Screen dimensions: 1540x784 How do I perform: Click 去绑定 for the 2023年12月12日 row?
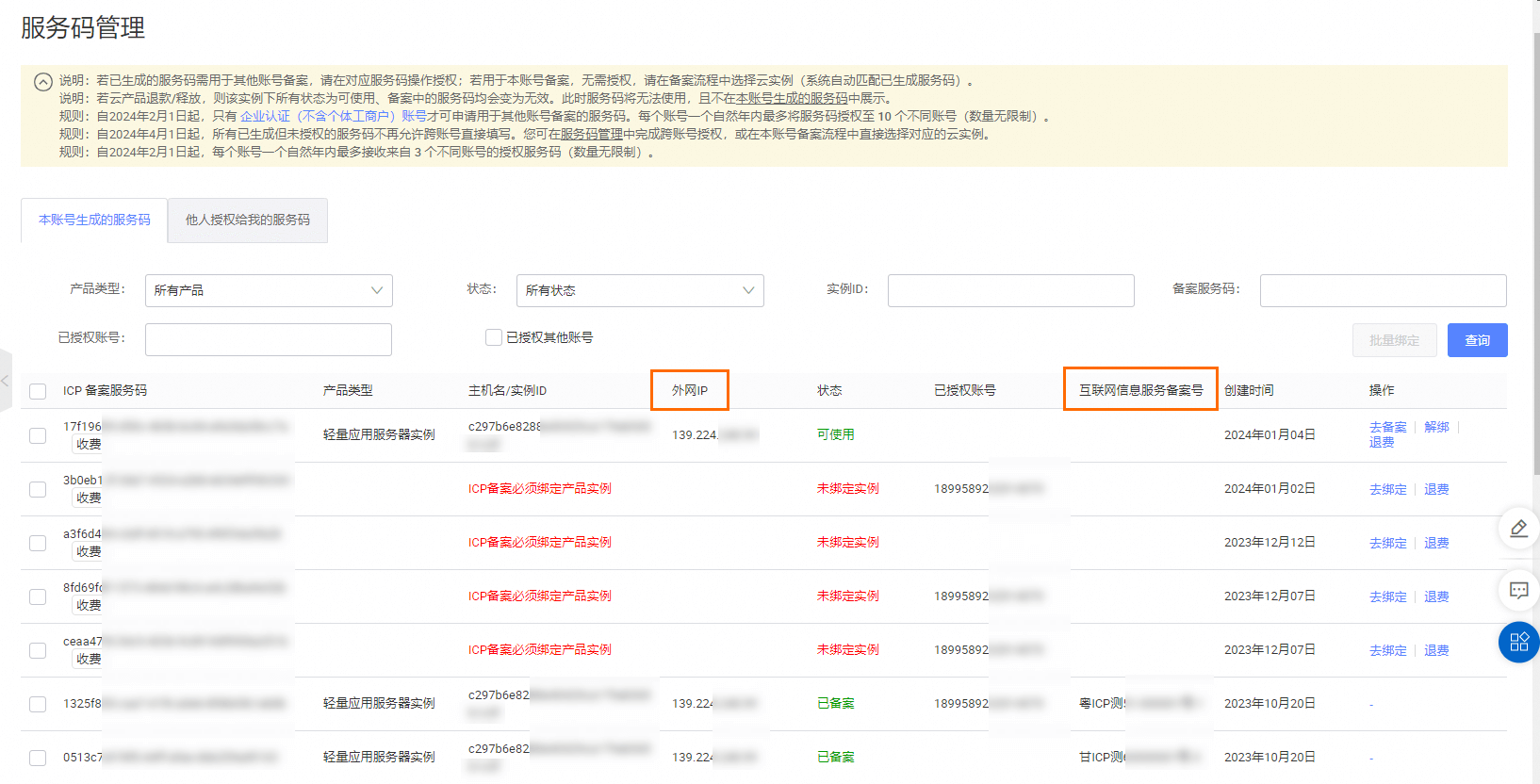pos(1387,543)
